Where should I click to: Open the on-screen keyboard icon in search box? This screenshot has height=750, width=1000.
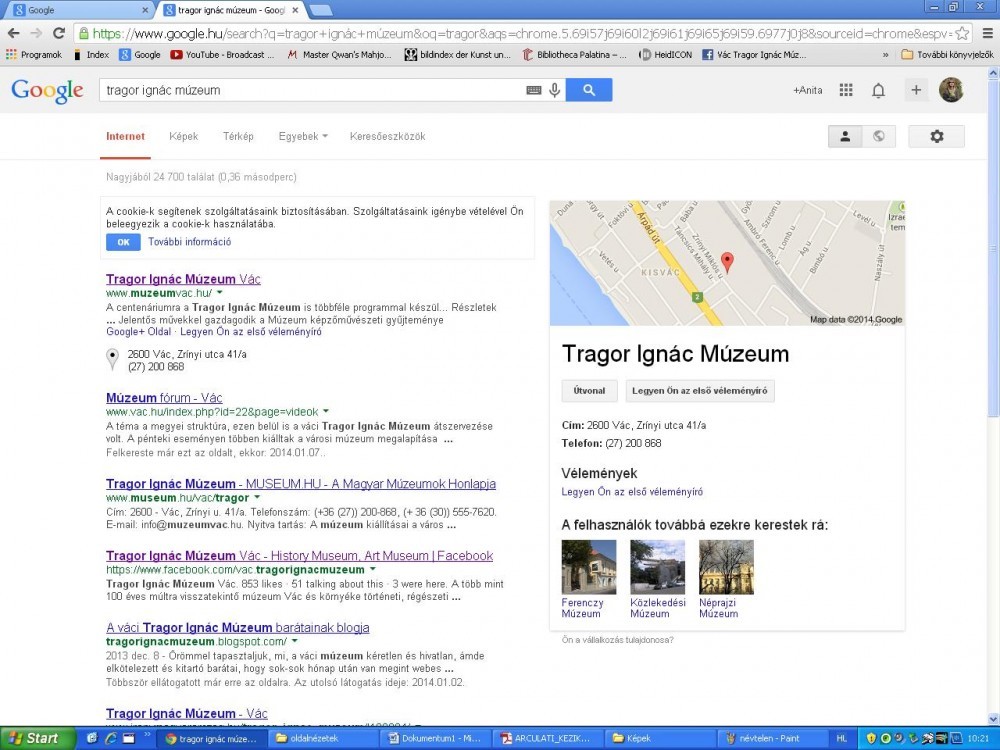click(534, 90)
